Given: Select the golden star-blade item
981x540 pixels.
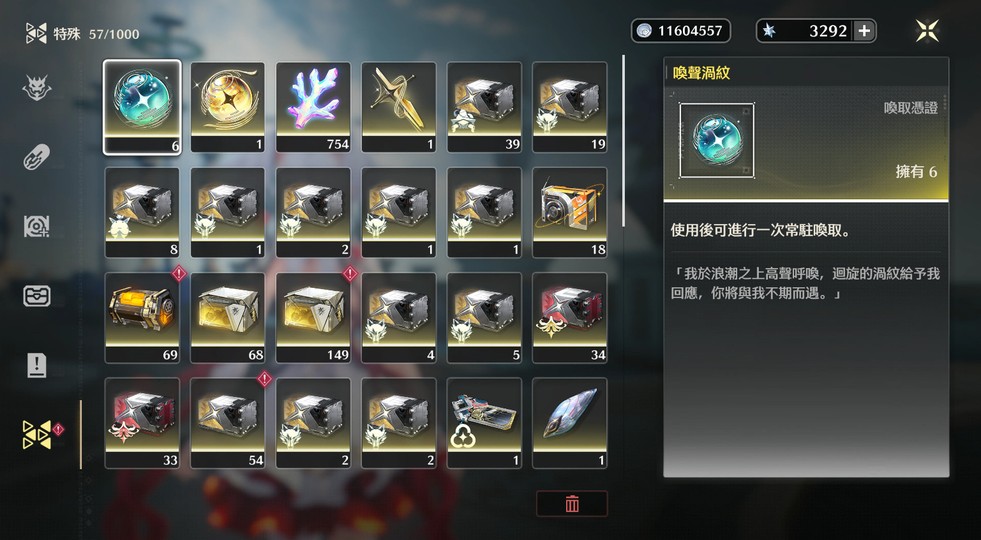Looking at the screenshot, I should [399, 107].
